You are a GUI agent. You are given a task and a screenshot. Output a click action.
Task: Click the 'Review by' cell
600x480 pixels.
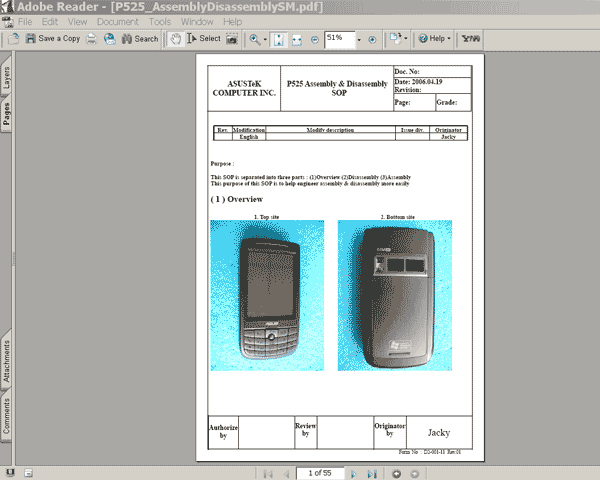point(305,430)
